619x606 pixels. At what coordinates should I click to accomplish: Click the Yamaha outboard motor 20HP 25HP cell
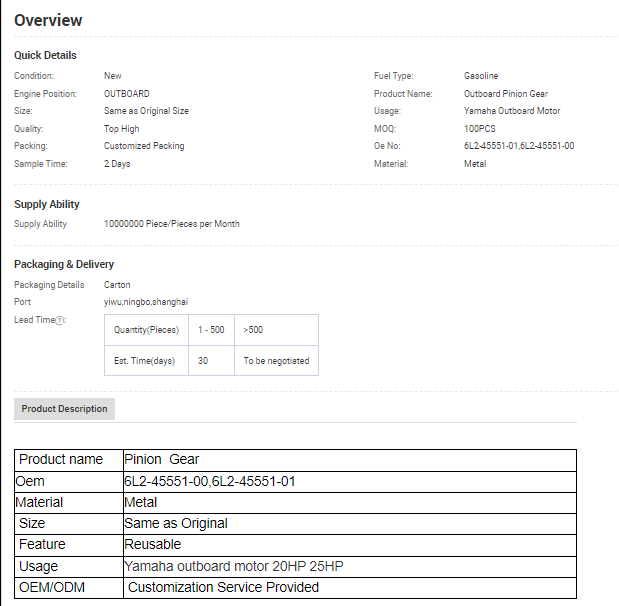[x=234, y=566]
